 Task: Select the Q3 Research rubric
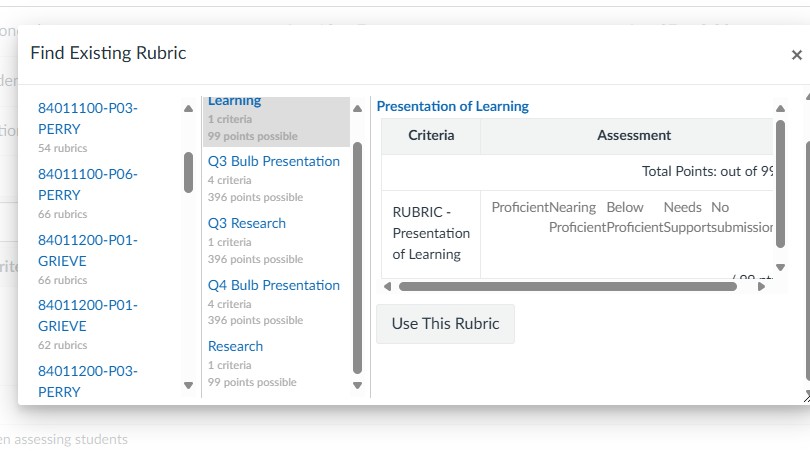pos(246,223)
